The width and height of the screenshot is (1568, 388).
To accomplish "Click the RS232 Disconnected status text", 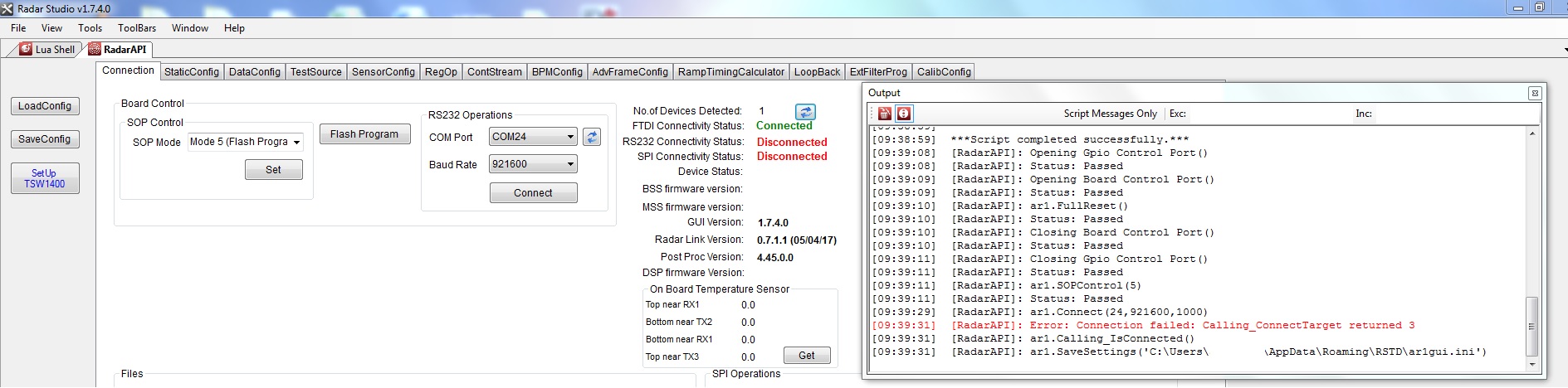I will (792, 142).
